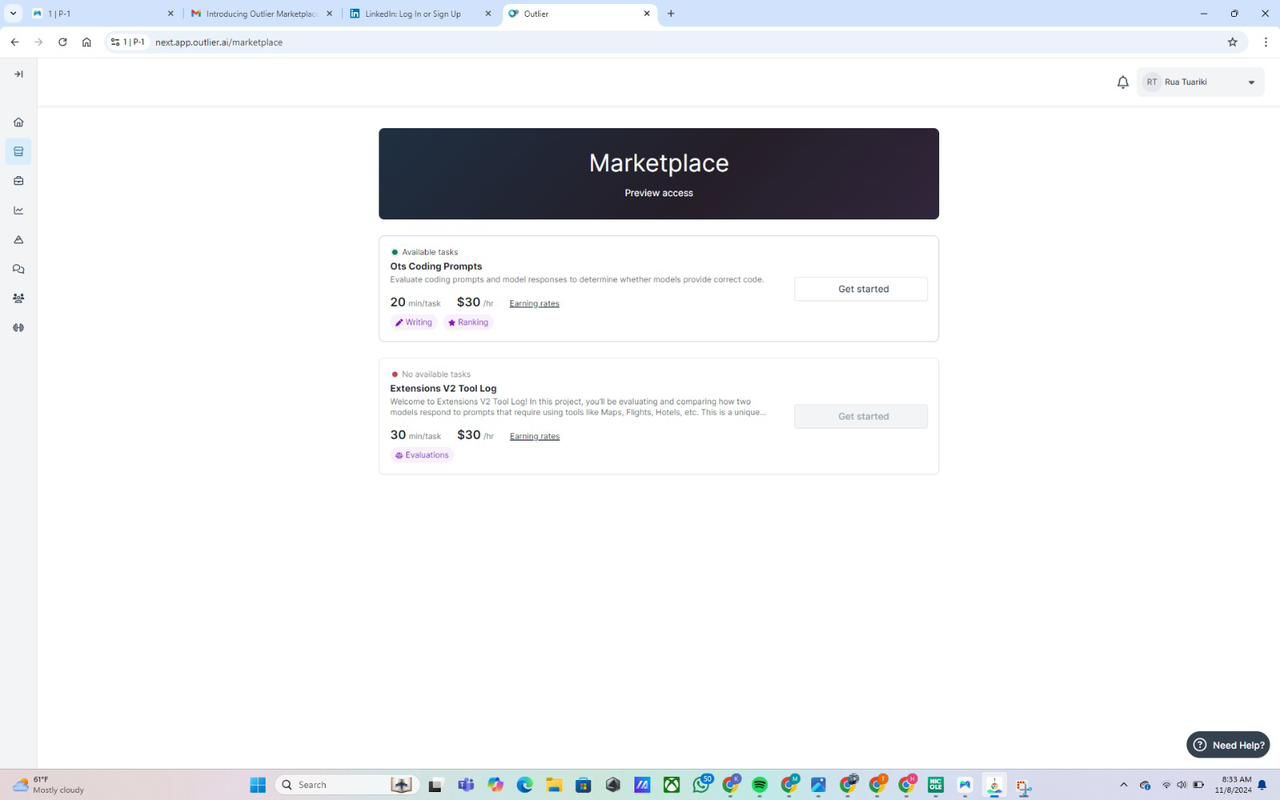Image resolution: width=1280 pixels, height=800 pixels.
Task: Open Earning rates link for Extensions V2 Tool Log
Action: pos(534,436)
